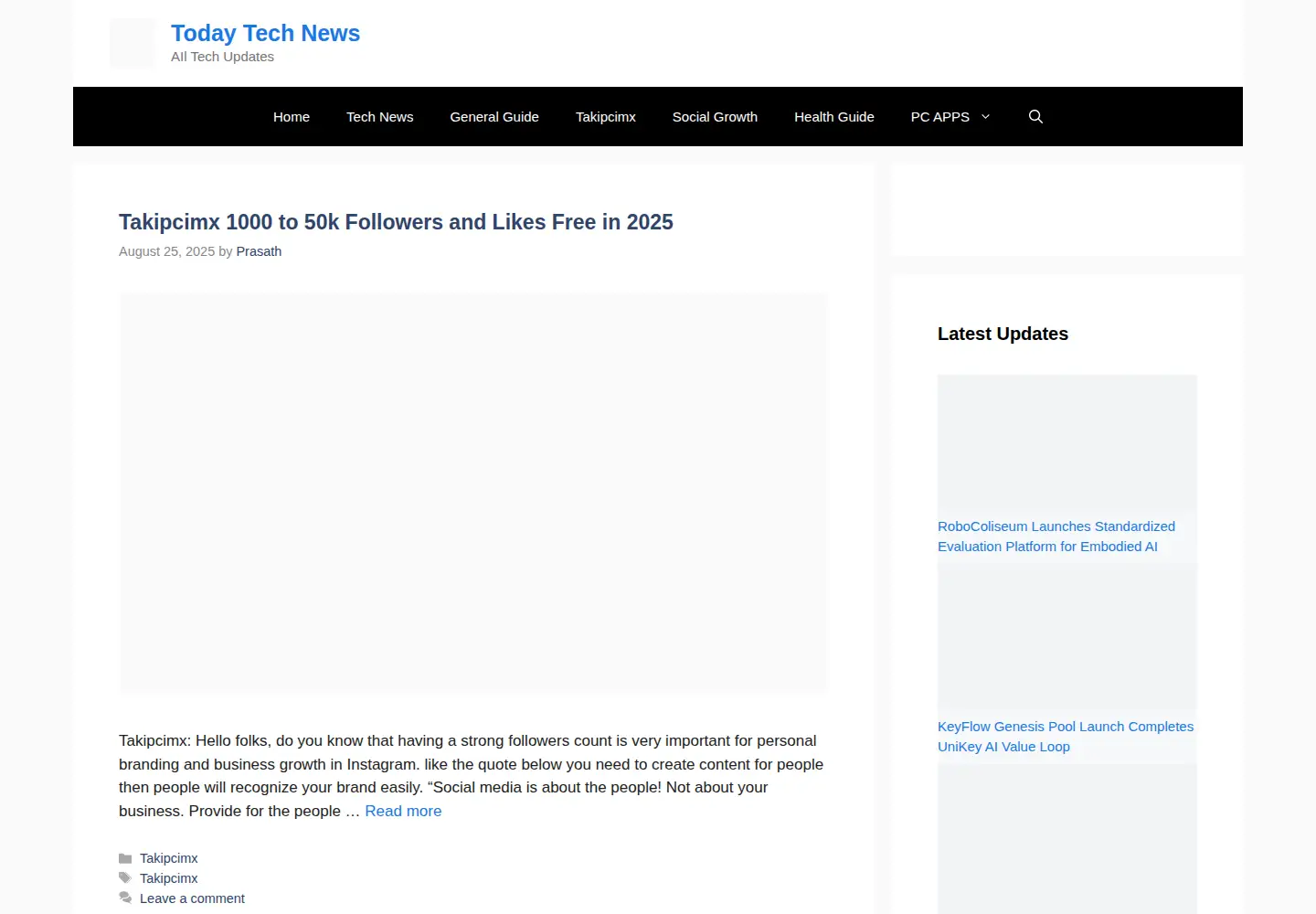Click Read more on the Takipcimx excerpt
1316x914 pixels.
tap(403, 811)
